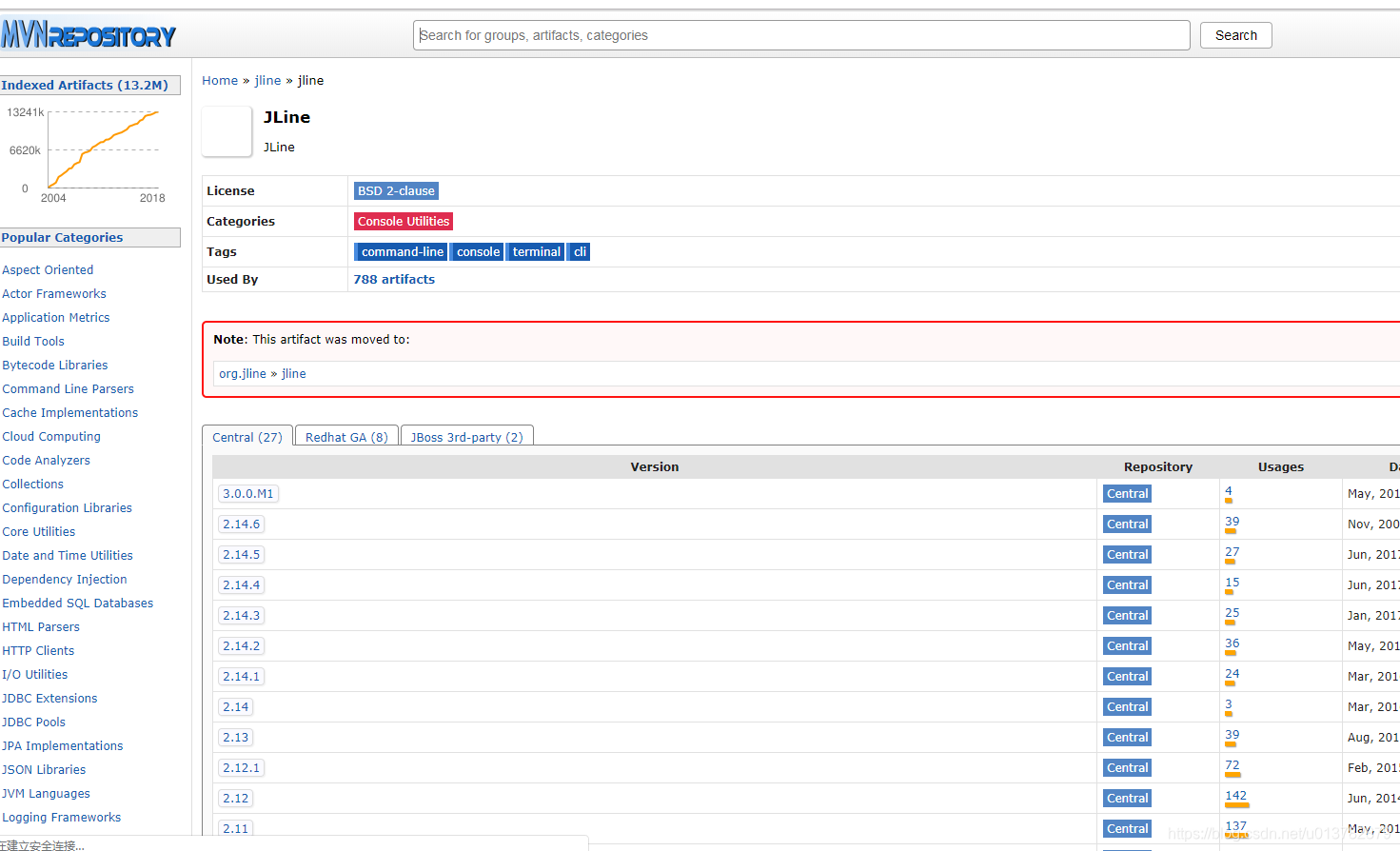Open Build Tools category
The image size is (1400, 851).
click(x=33, y=342)
